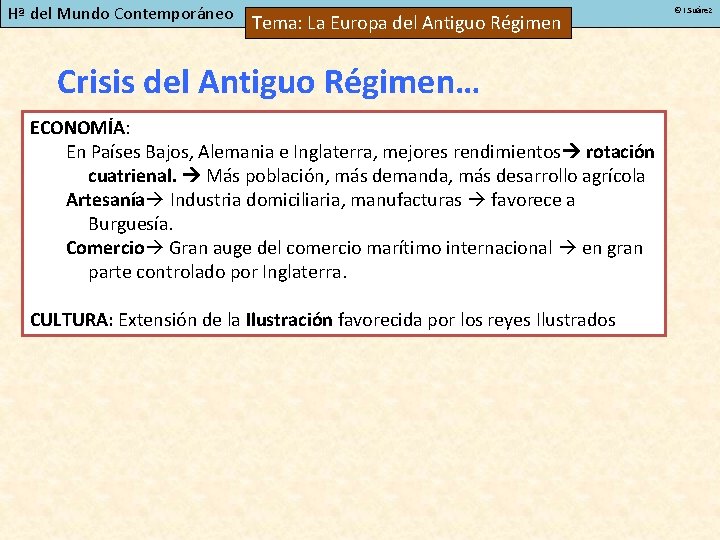Click the title 'Crisis del Antiguo Régimen...'

click(268, 82)
